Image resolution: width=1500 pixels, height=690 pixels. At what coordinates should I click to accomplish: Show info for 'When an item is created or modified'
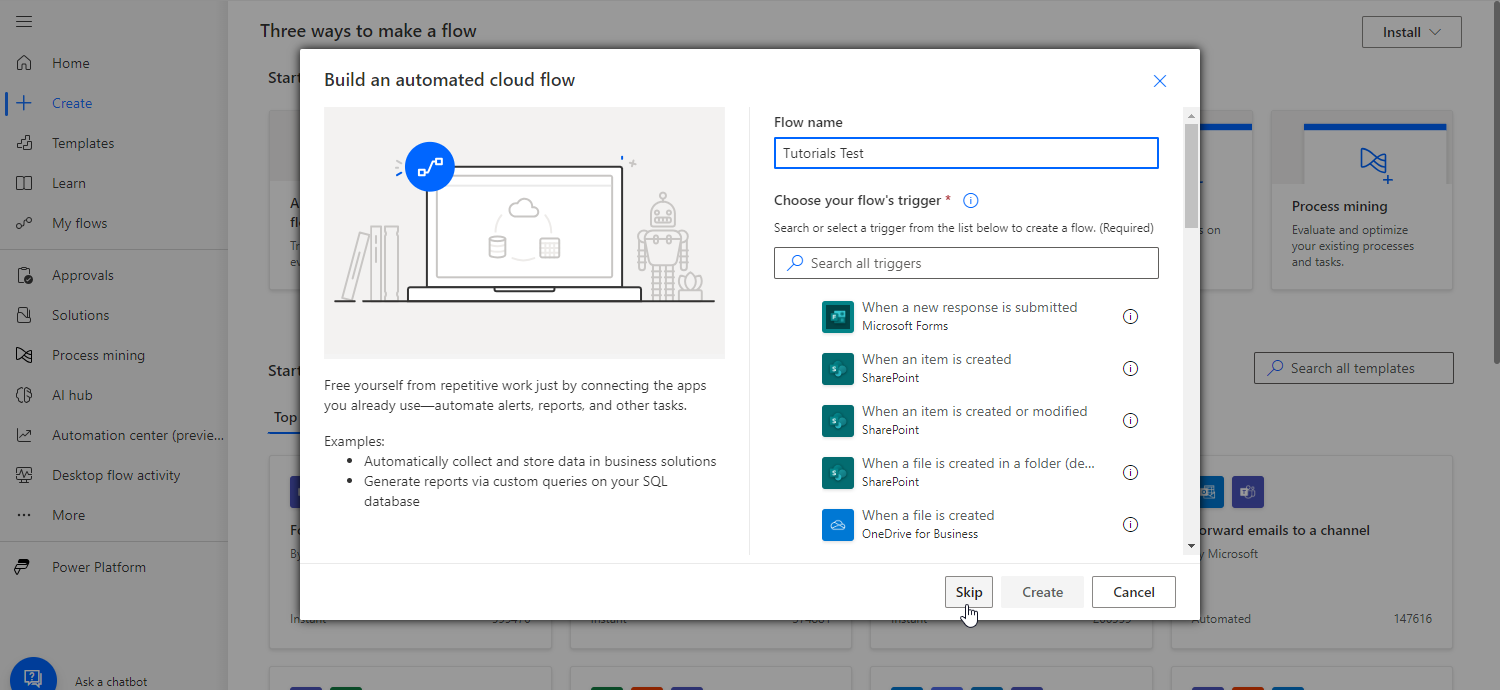(1130, 420)
